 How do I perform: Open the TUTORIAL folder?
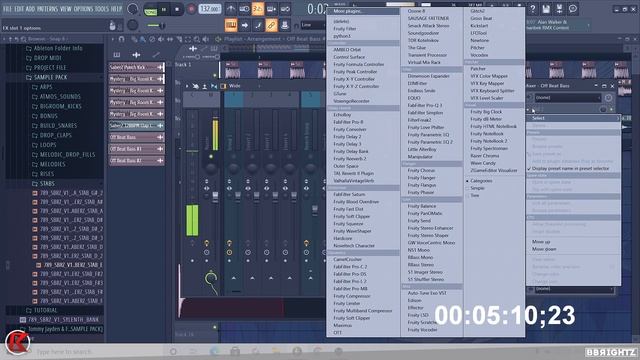(x=41, y=311)
